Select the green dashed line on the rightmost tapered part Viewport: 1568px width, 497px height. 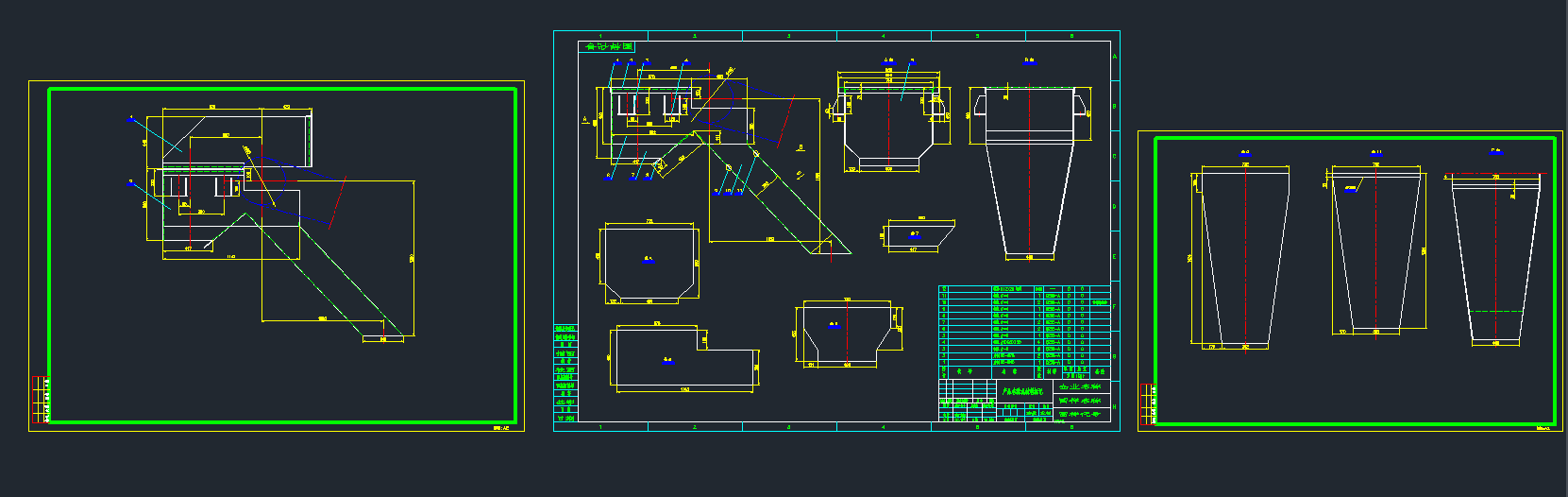point(1495,311)
